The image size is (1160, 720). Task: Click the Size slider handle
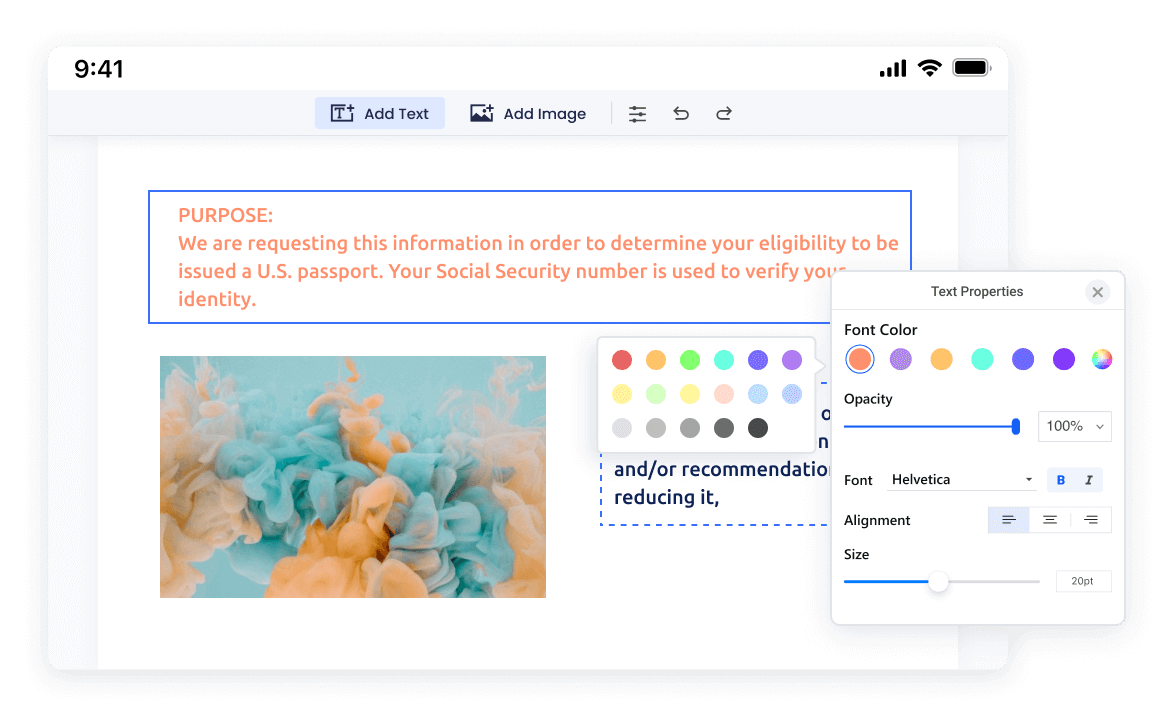point(938,581)
